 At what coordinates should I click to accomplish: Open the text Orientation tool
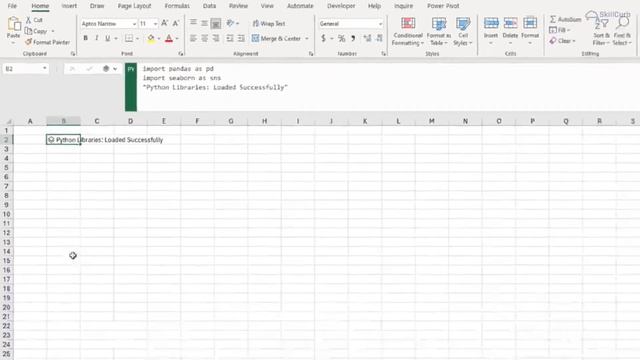coord(231,23)
